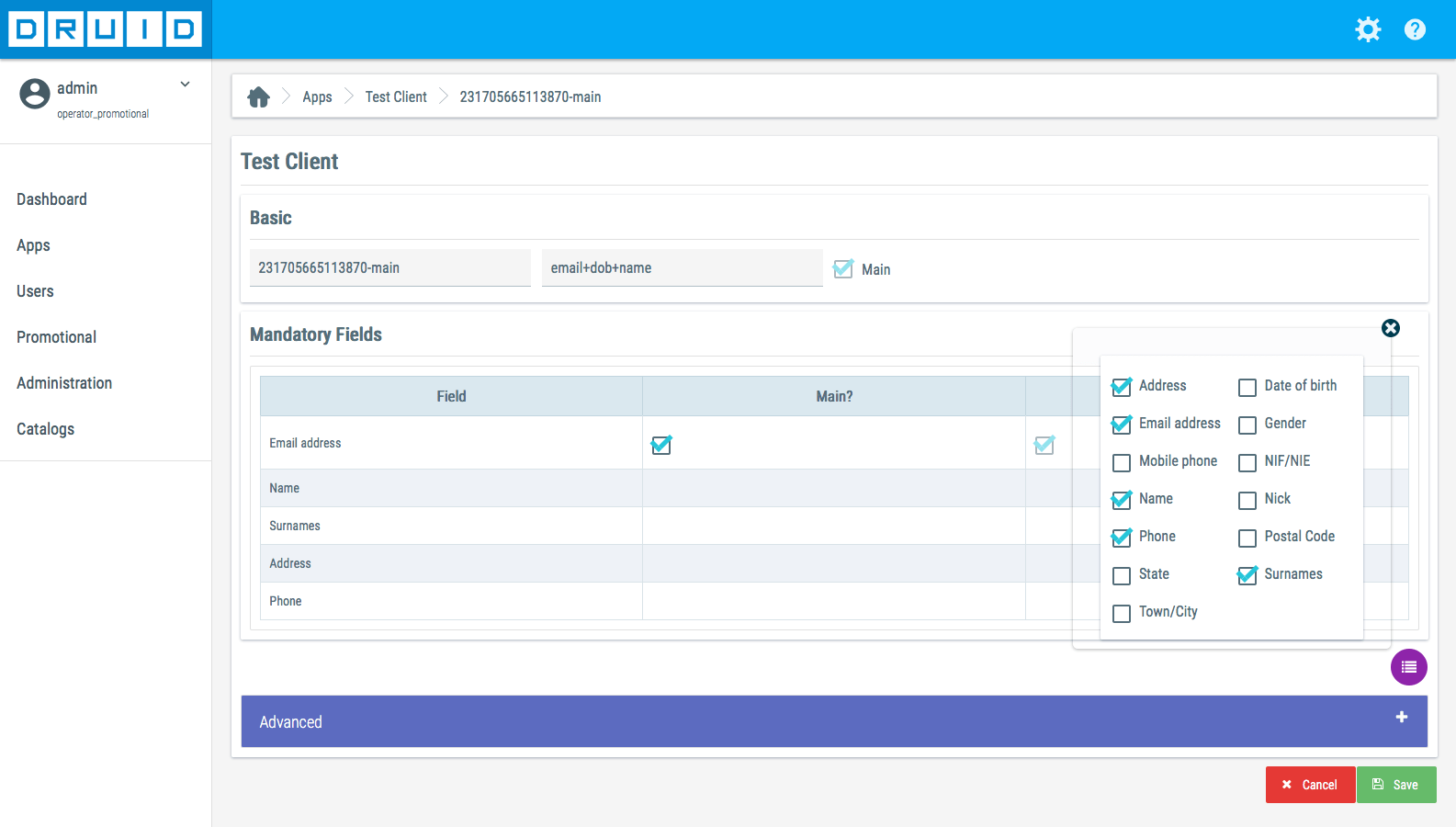The width and height of the screenshot is (1456, 827).
Task: Close the field selector popup
Action: click(1391, 328)
